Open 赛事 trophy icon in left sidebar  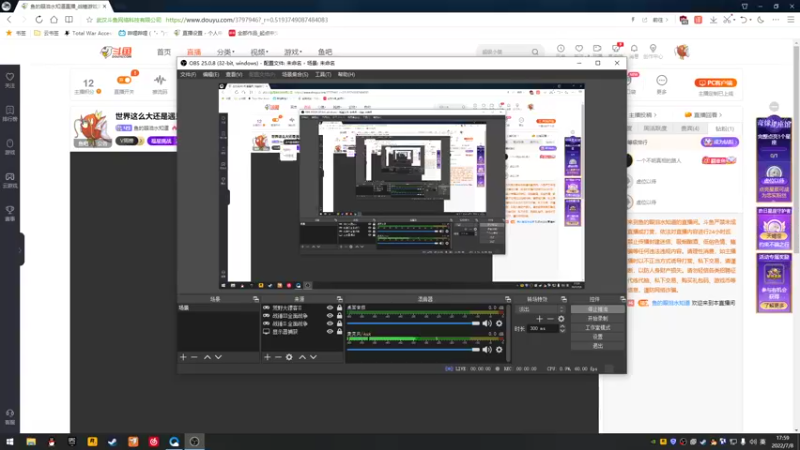point(10,213)
